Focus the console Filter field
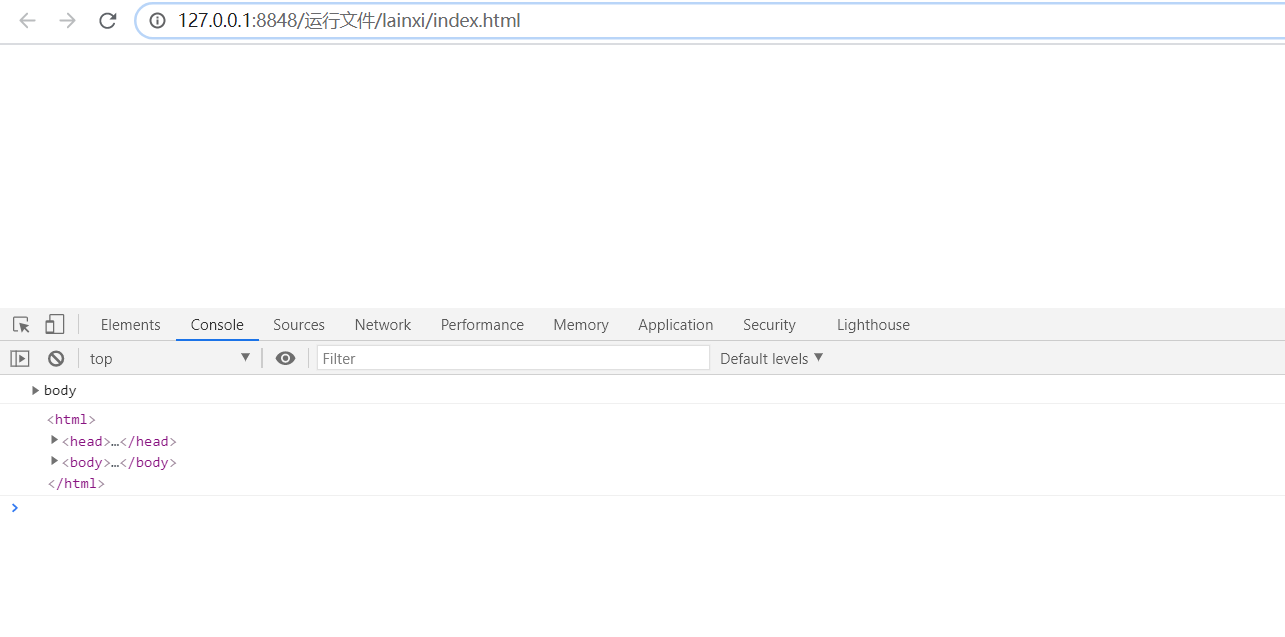 click(513, 358)
